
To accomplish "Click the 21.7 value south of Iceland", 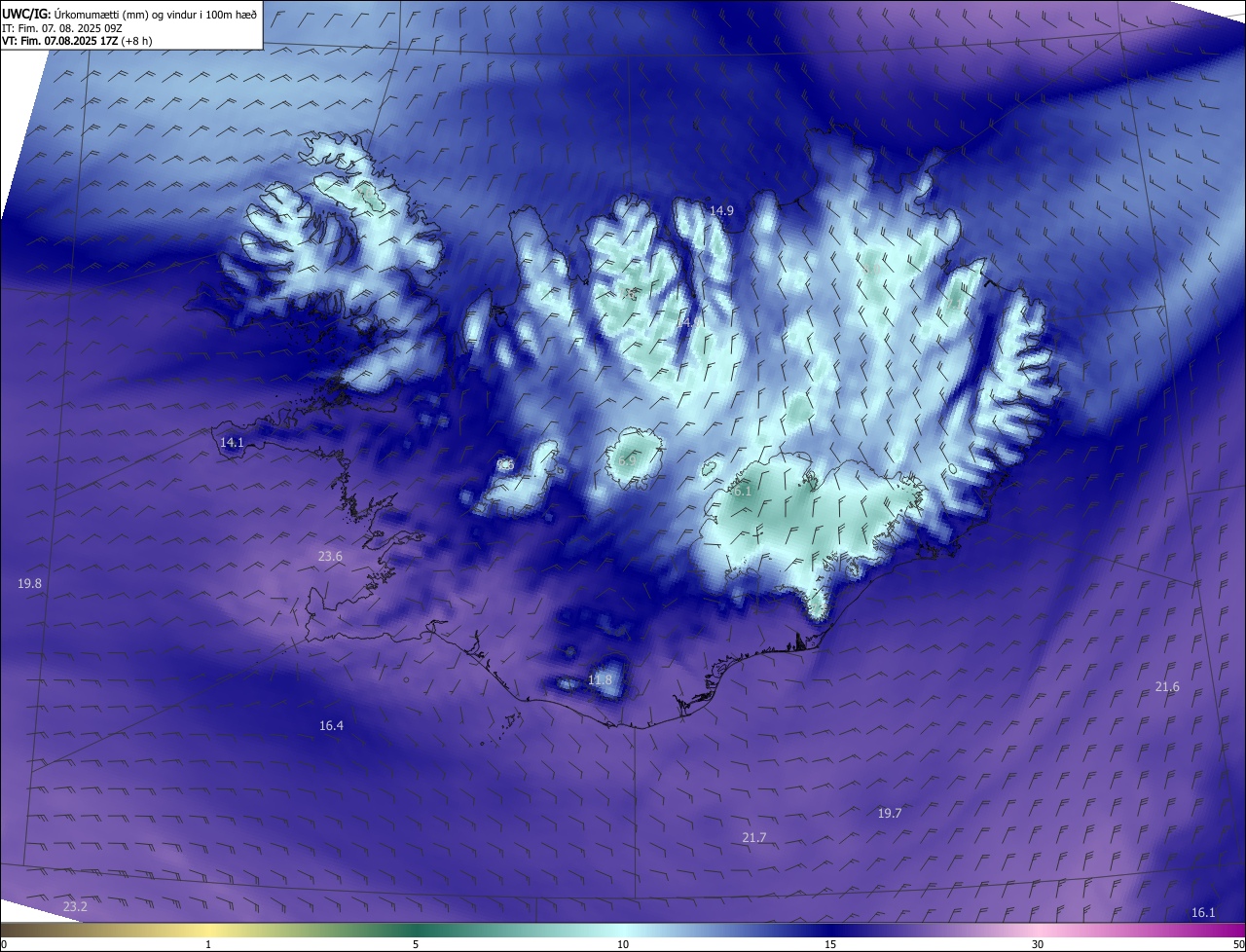I will pos(754,837).
